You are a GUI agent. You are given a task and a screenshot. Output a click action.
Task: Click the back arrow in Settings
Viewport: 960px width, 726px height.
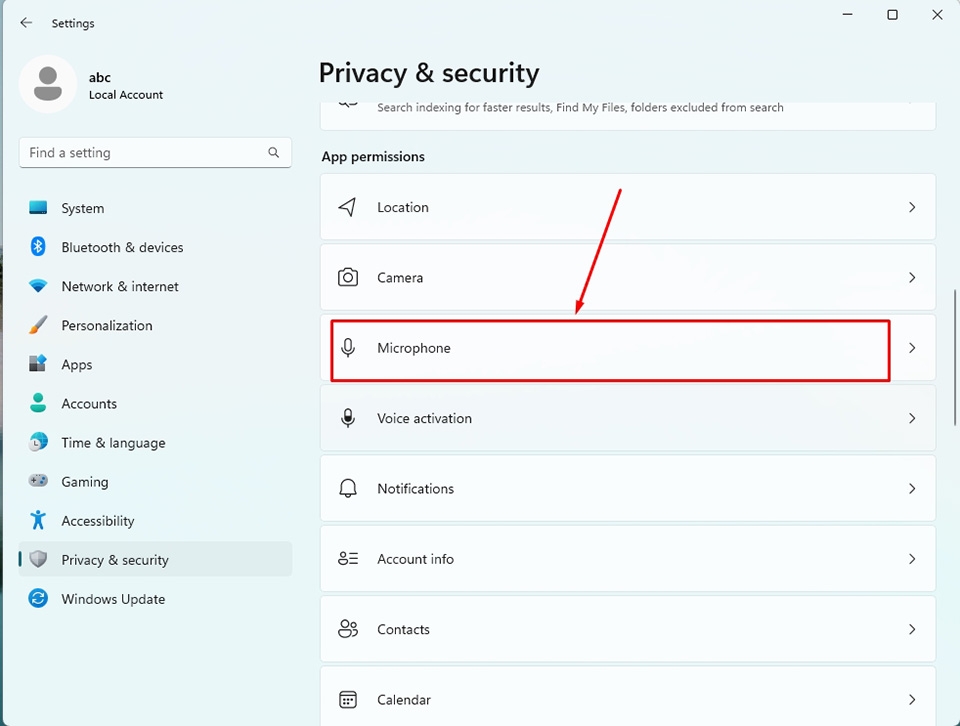pyautogui.click(x=26, y=23)
